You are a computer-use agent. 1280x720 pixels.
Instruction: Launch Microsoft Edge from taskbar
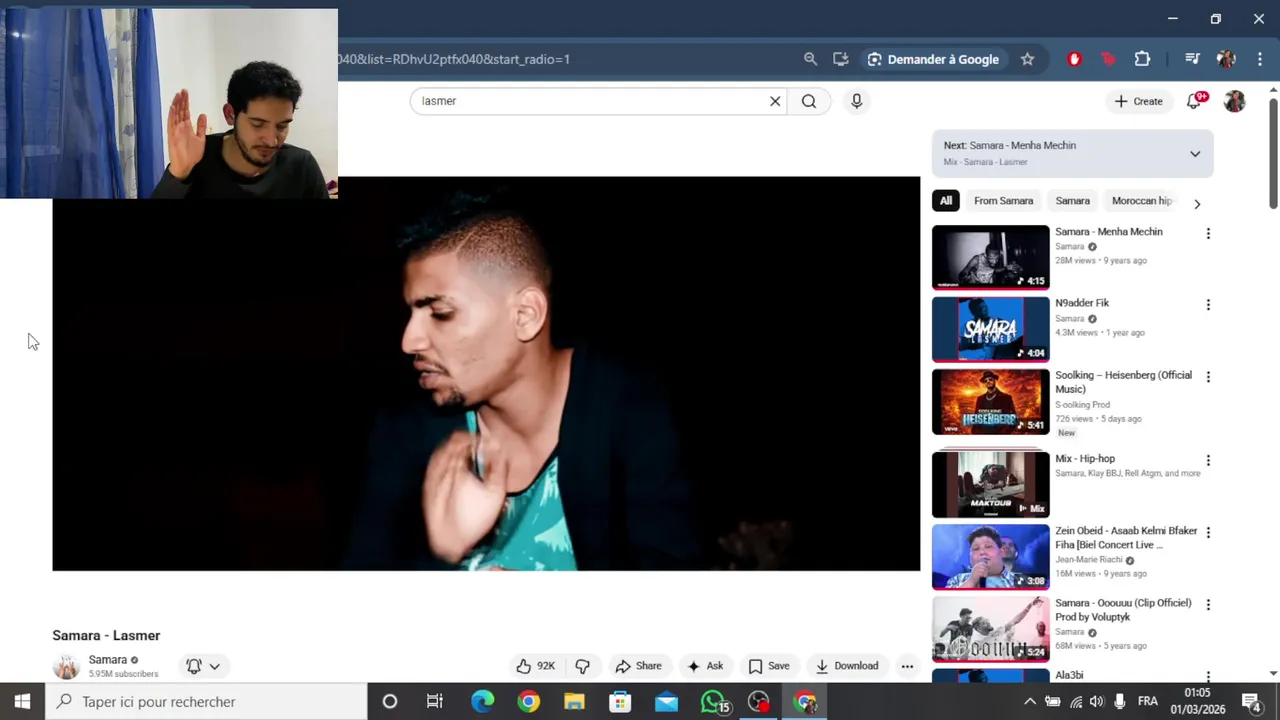(x=482, y=702)
